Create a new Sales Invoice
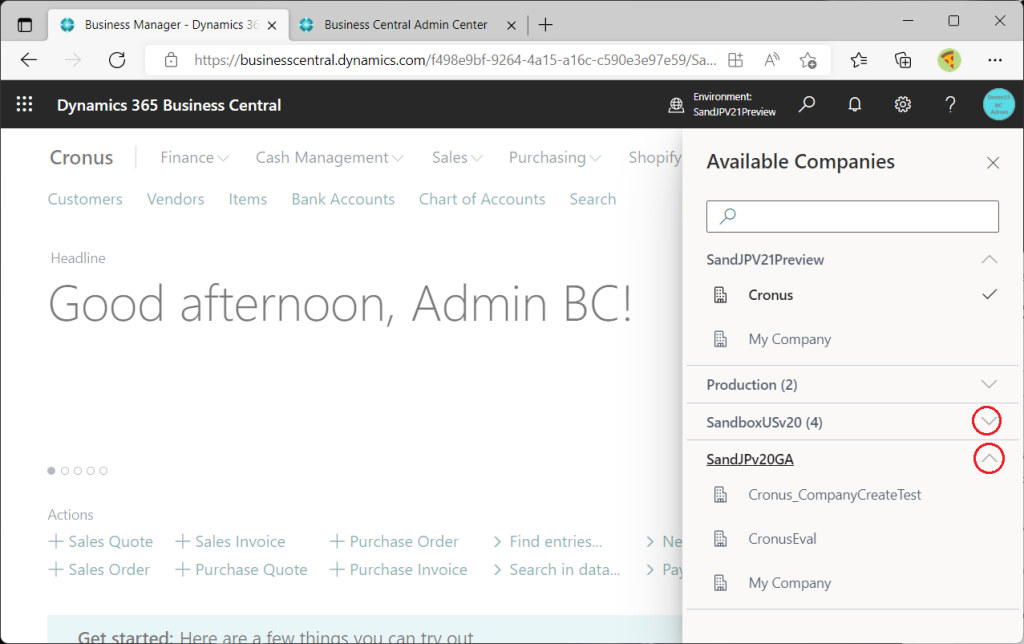Viewport: 1024px width, 644px height. coord(231,541)
